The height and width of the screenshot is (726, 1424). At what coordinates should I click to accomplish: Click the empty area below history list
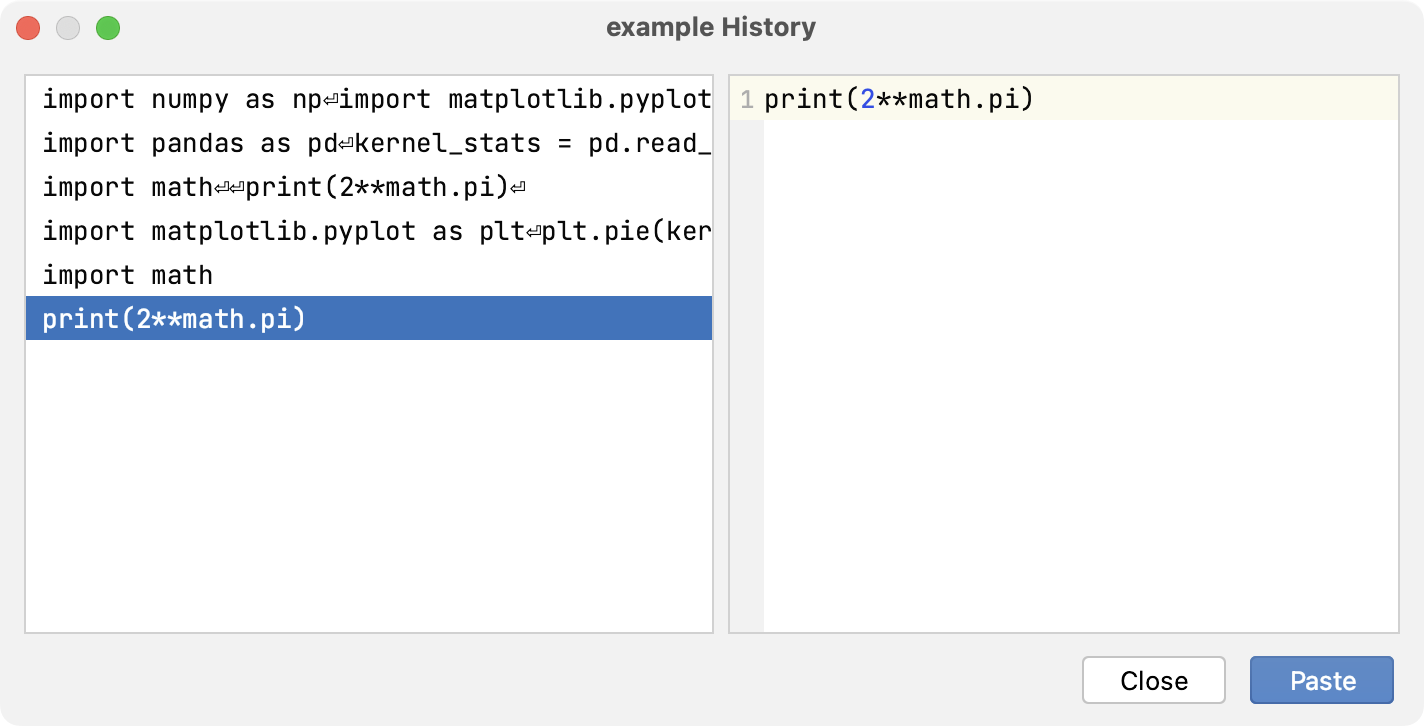coord(370,480)
